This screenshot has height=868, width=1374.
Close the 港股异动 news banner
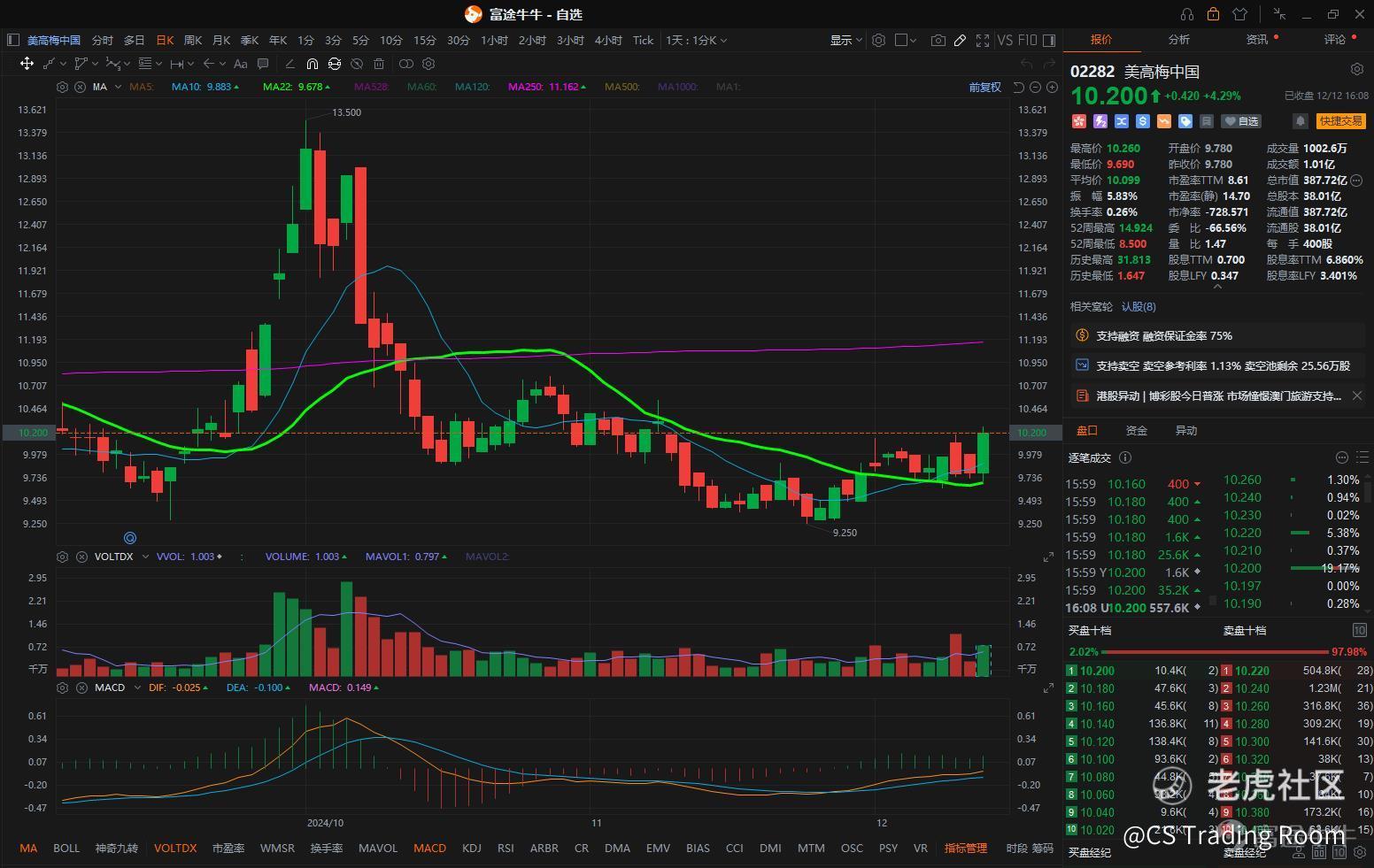[1357, 396]
